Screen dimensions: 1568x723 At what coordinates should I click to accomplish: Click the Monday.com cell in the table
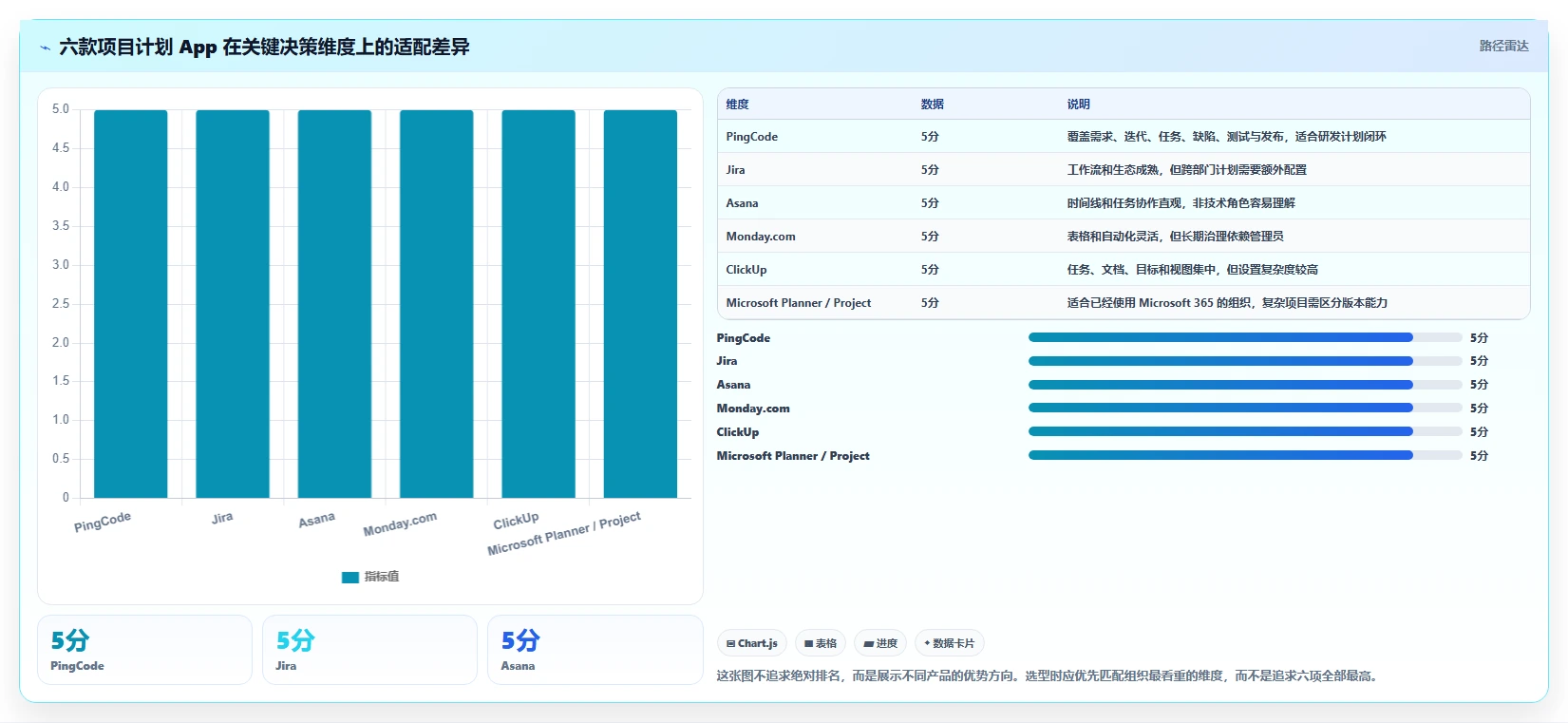coord(761,237)
